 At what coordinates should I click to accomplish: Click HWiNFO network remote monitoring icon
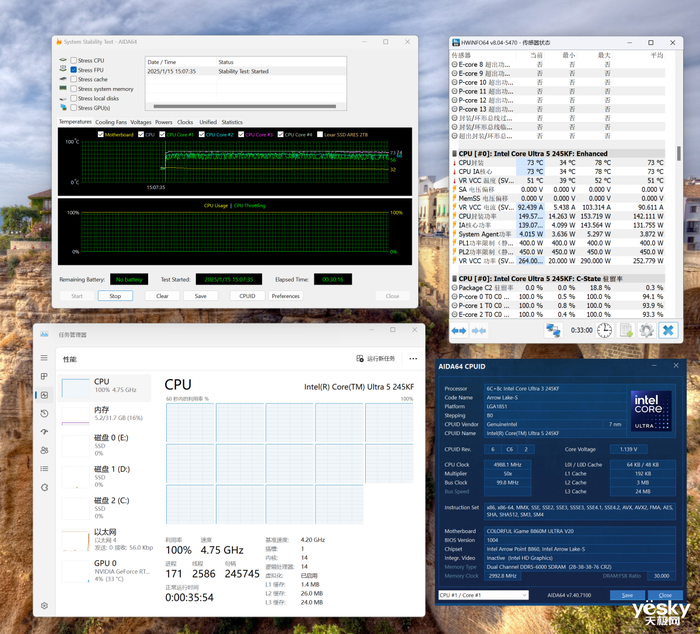point(553,330)
